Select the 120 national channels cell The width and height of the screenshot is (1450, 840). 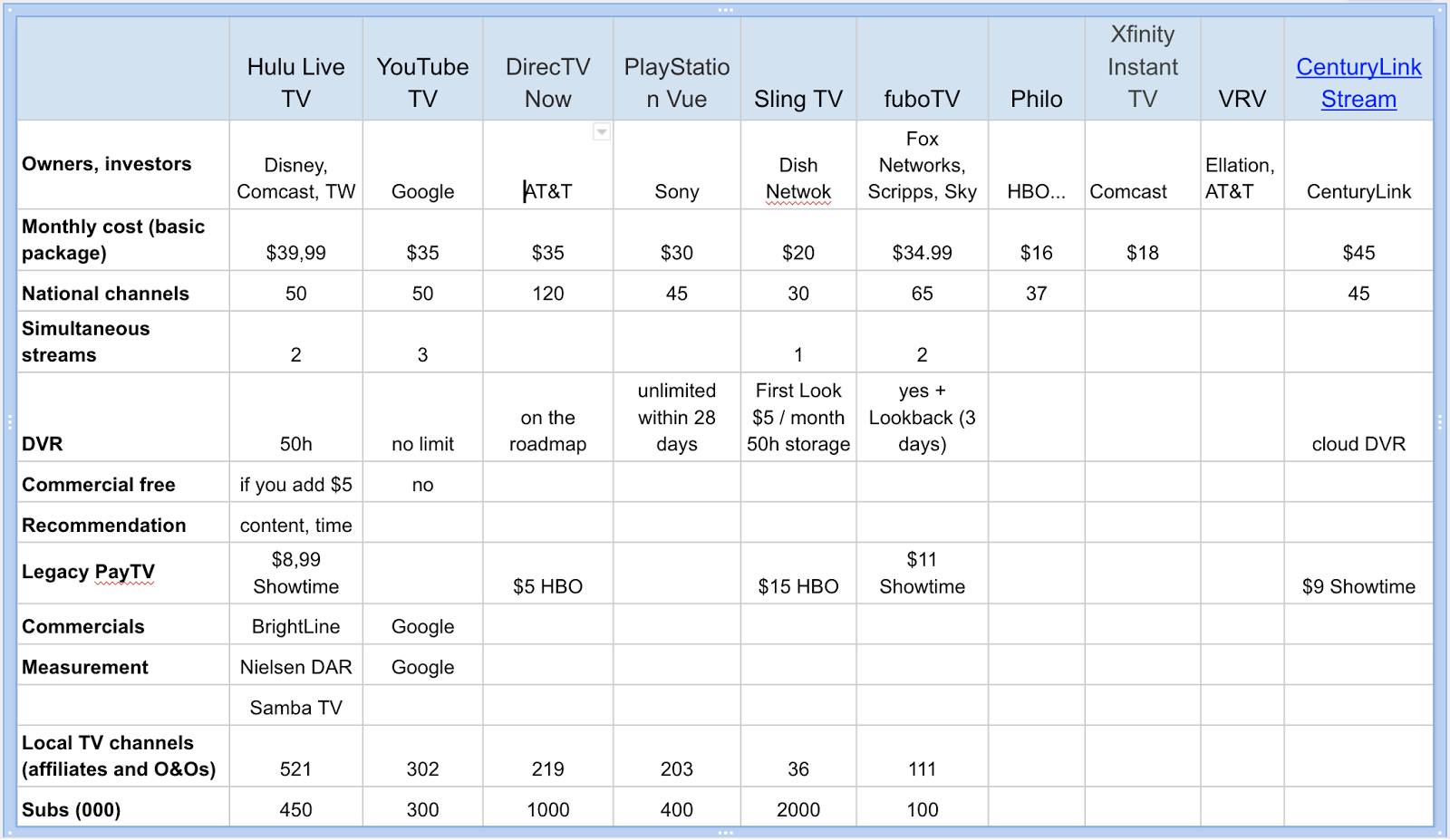coord(548,291)
